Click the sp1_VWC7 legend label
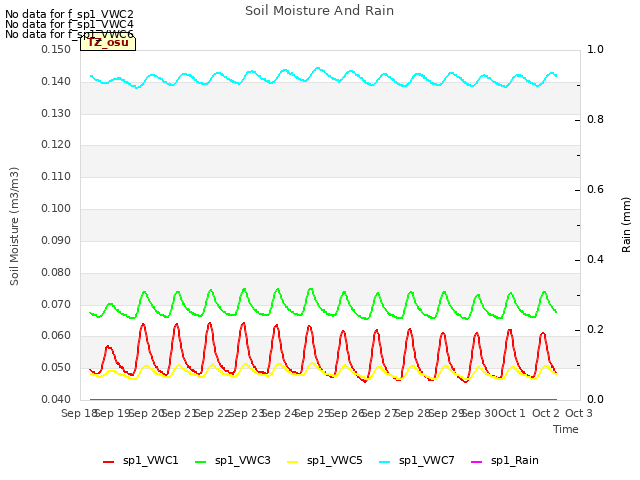This screenshot has height=480, width=640. click(x=427, y=460)
